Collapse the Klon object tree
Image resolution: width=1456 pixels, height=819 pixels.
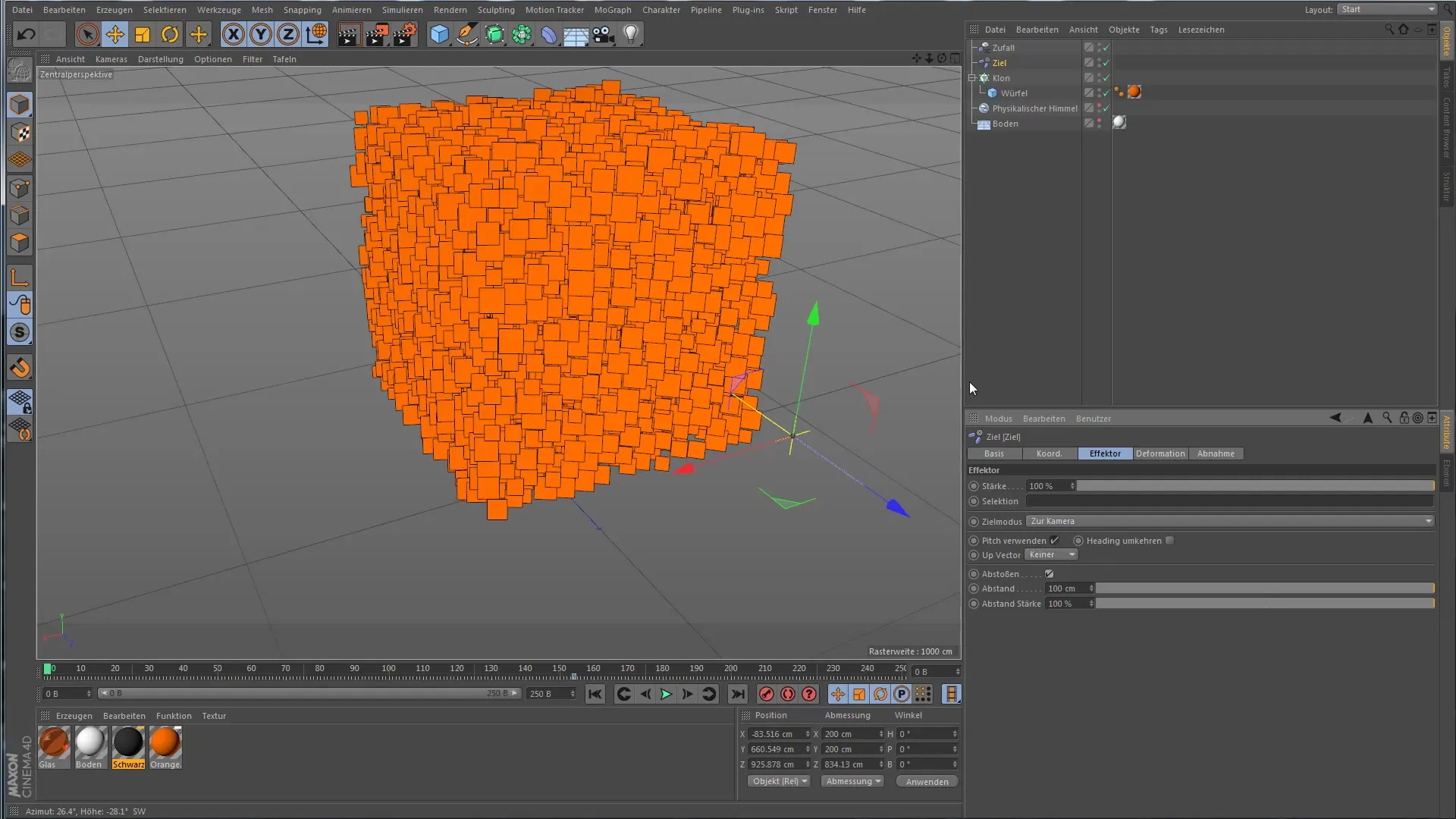972,78
